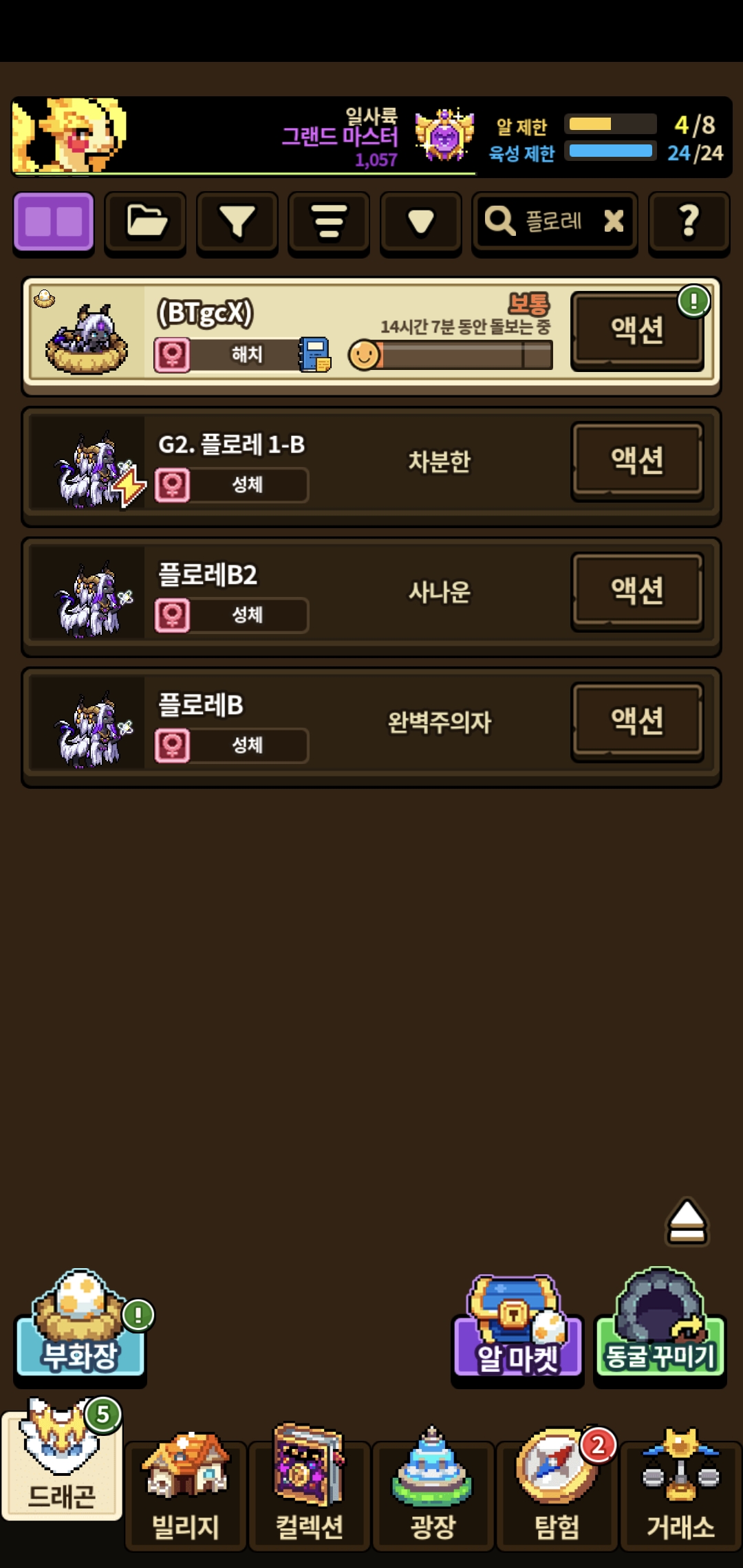
Task: Clear the 플로레 search with X
Action: (614, 221)
